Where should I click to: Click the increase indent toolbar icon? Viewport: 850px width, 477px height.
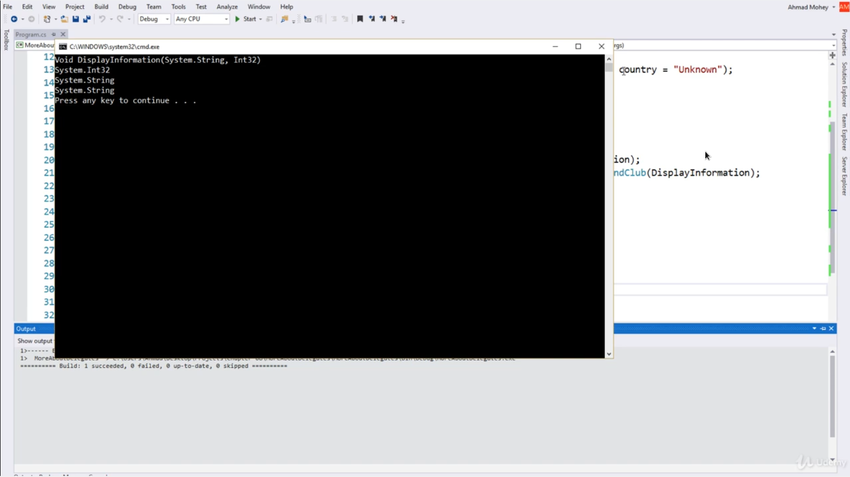click(345, 19)
